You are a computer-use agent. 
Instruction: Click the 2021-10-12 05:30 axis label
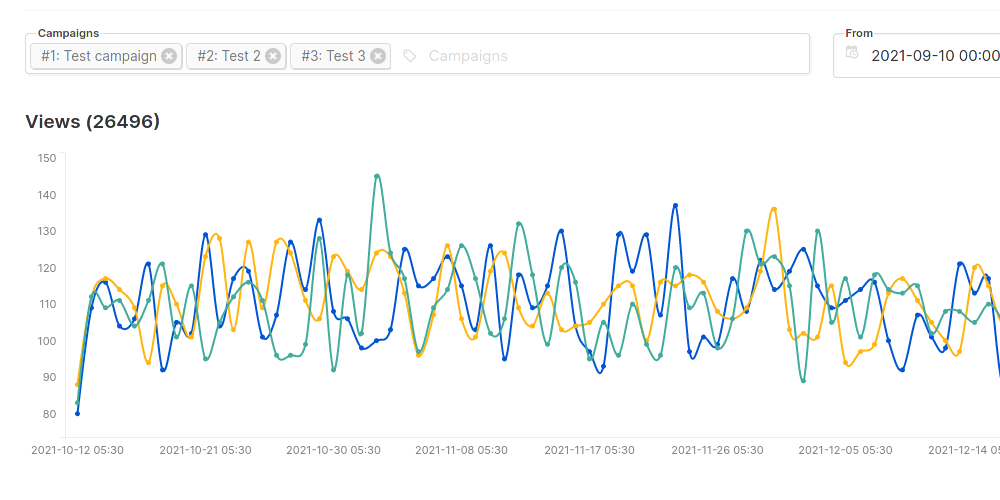[x=77, y=451]
